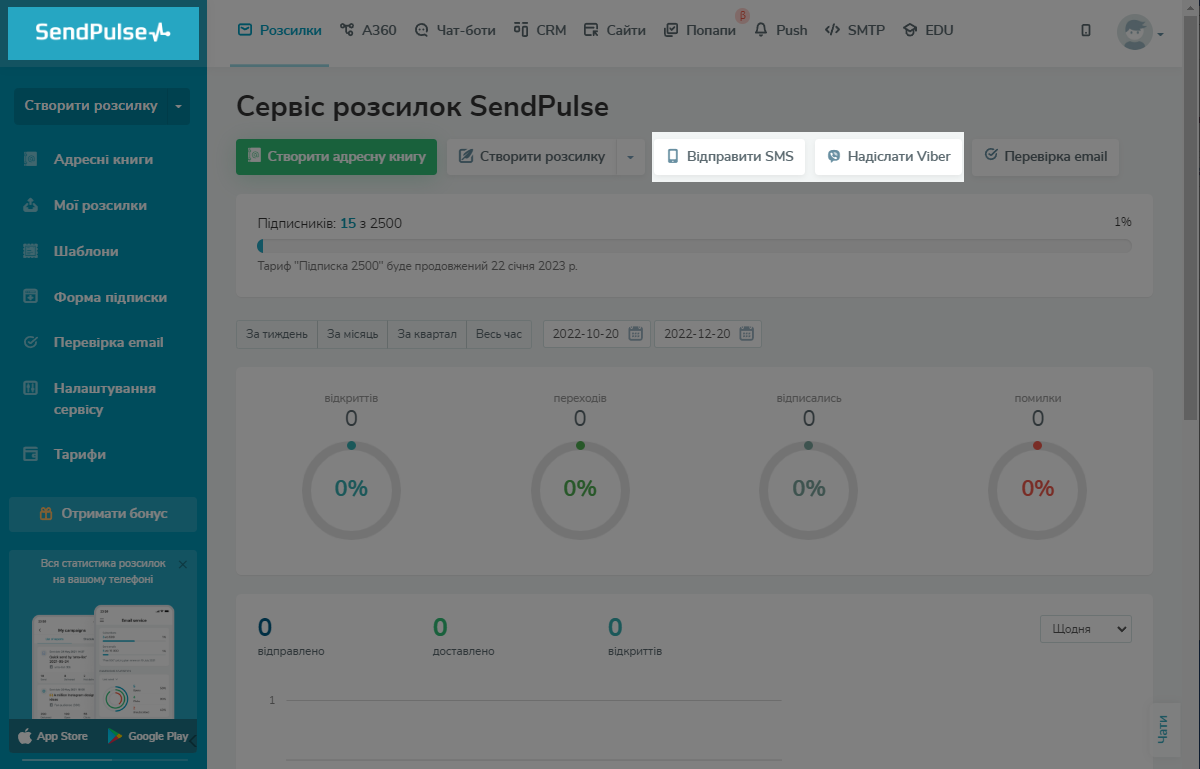The height and width of the screenshot is (769, 1200).
Task: Select За тиждень period
Action: (x=277, y=334)
